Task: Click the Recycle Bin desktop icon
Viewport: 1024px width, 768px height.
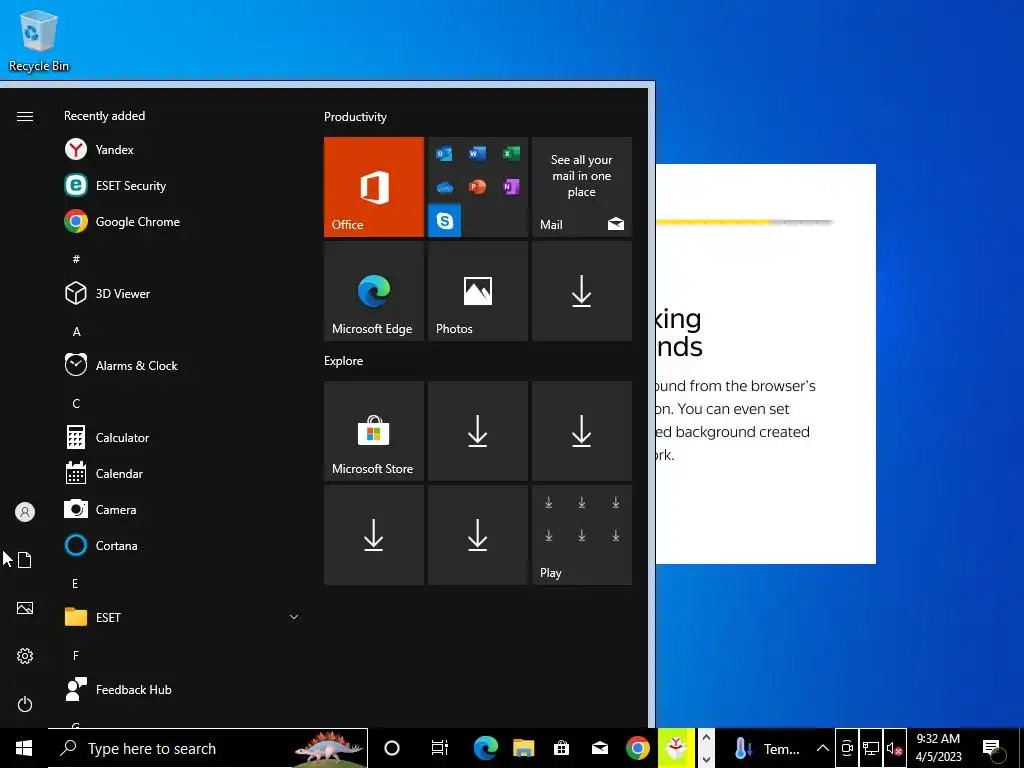Action: [39, 40]
